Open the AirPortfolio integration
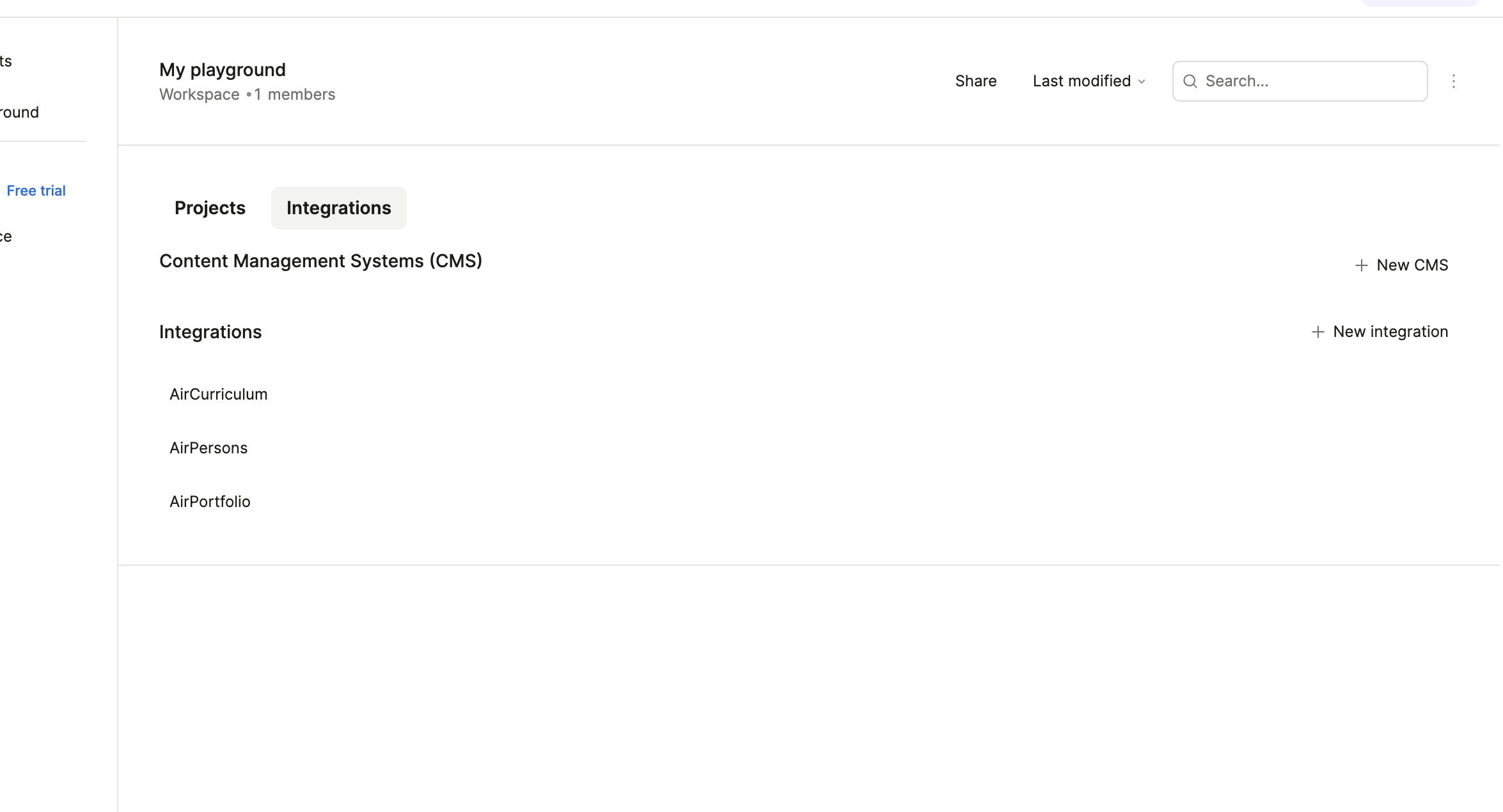This screenshot has width=1503, height=812. (210, 501)
